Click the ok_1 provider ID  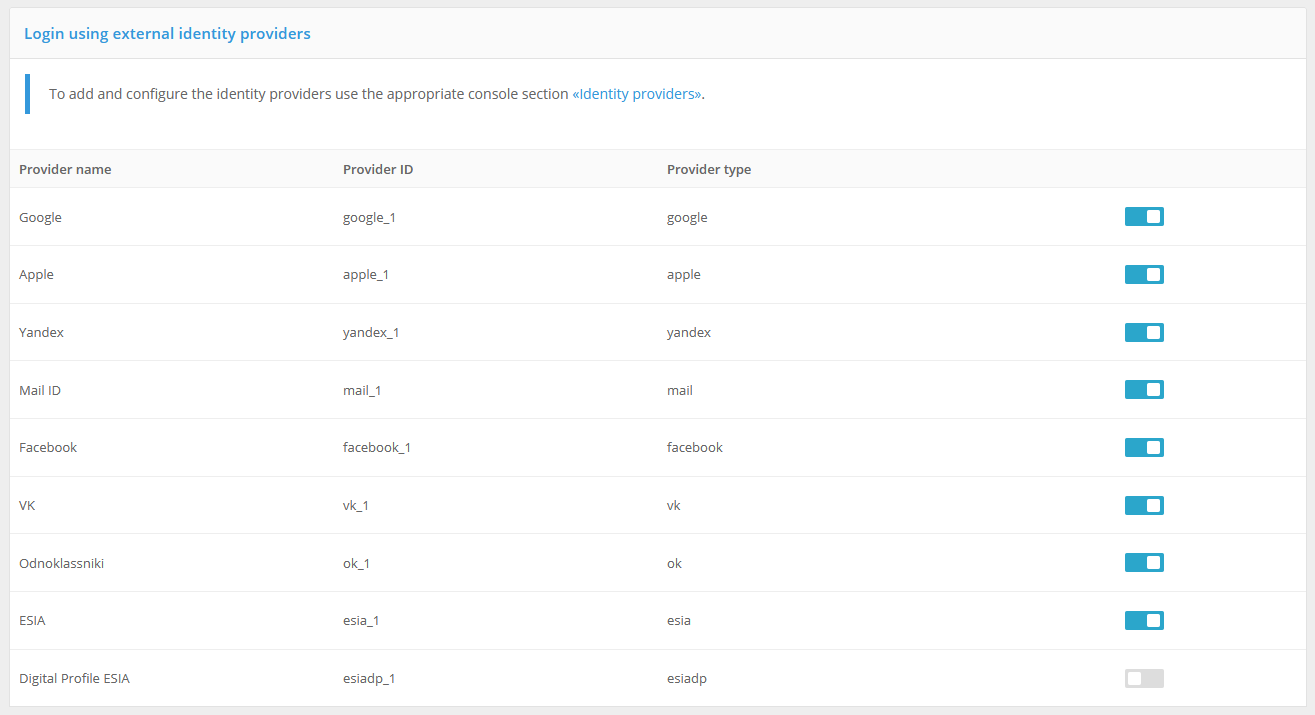357,563
